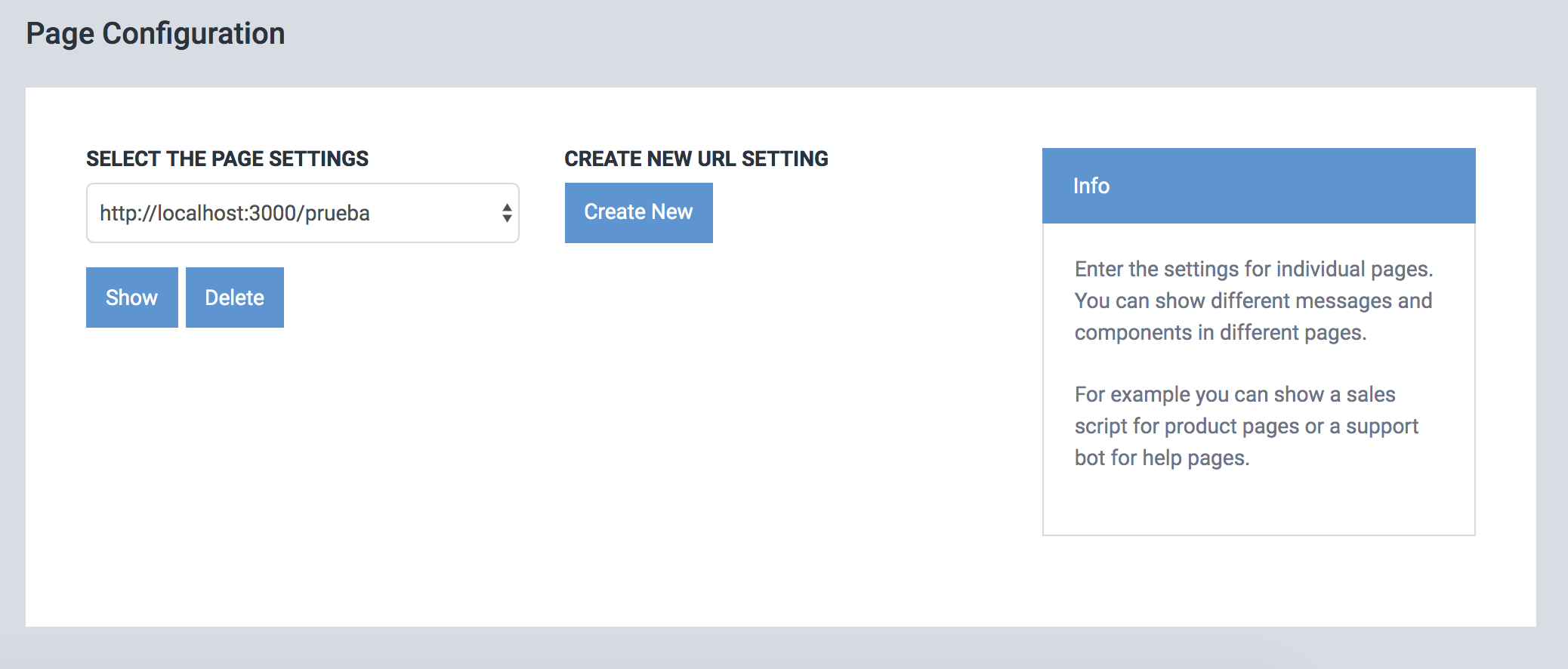Open the page settings URL dropdown

tap(302, 213)
